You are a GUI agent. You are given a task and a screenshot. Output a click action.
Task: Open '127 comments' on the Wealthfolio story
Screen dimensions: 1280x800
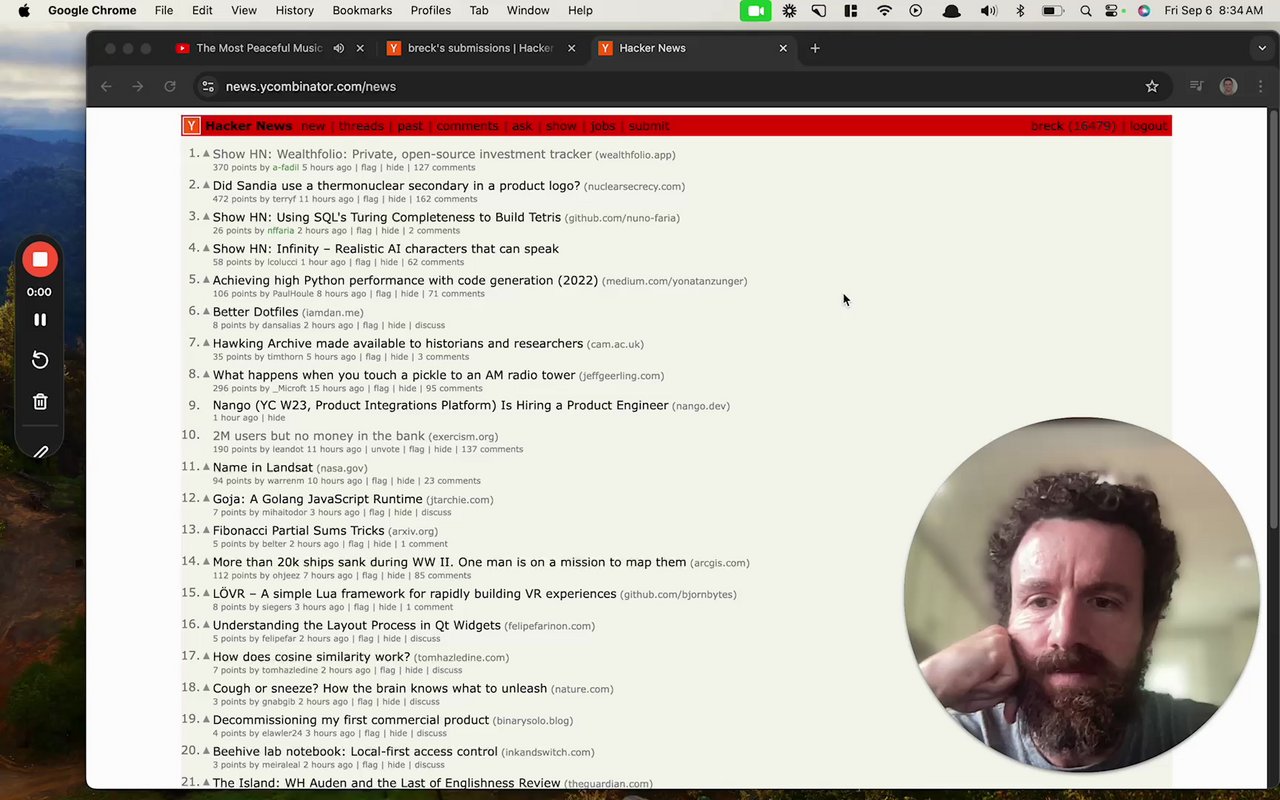[444, 168]
